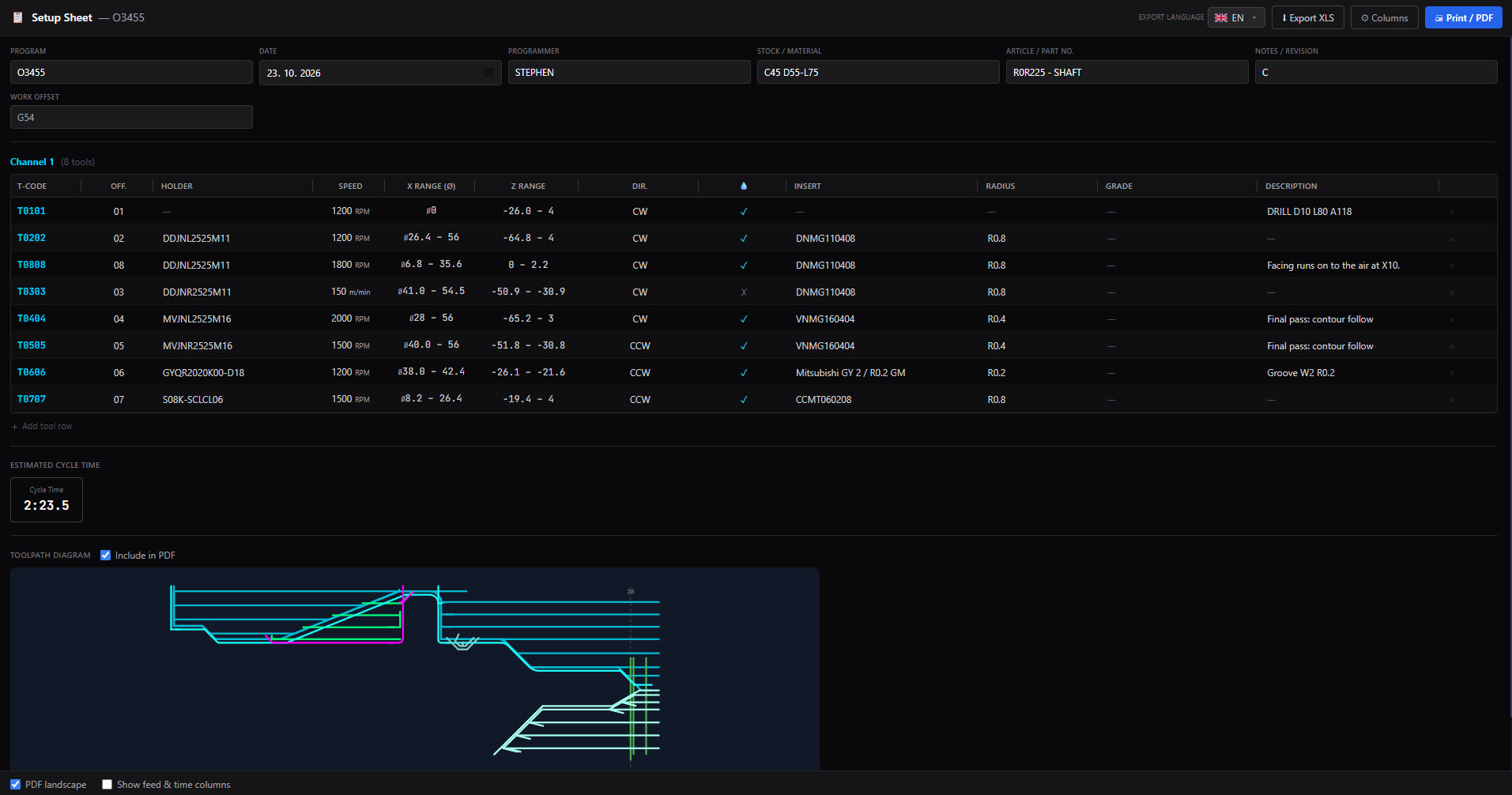Screen dimensions: 1512x795
Task: Select the T0101 code cell
Action: tap(32, 212)
